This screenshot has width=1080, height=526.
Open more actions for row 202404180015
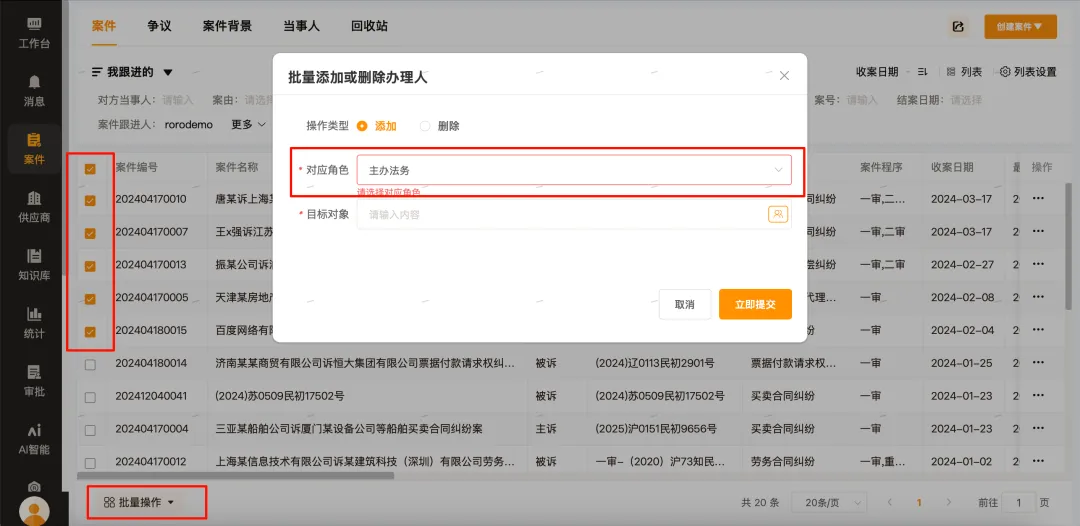(x=1039, y=330)
